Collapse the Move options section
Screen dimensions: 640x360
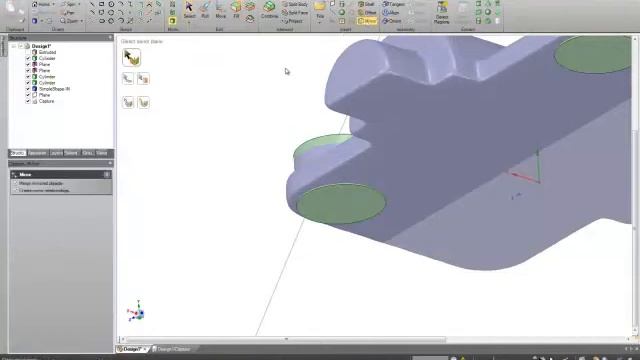tap(107, 175)
